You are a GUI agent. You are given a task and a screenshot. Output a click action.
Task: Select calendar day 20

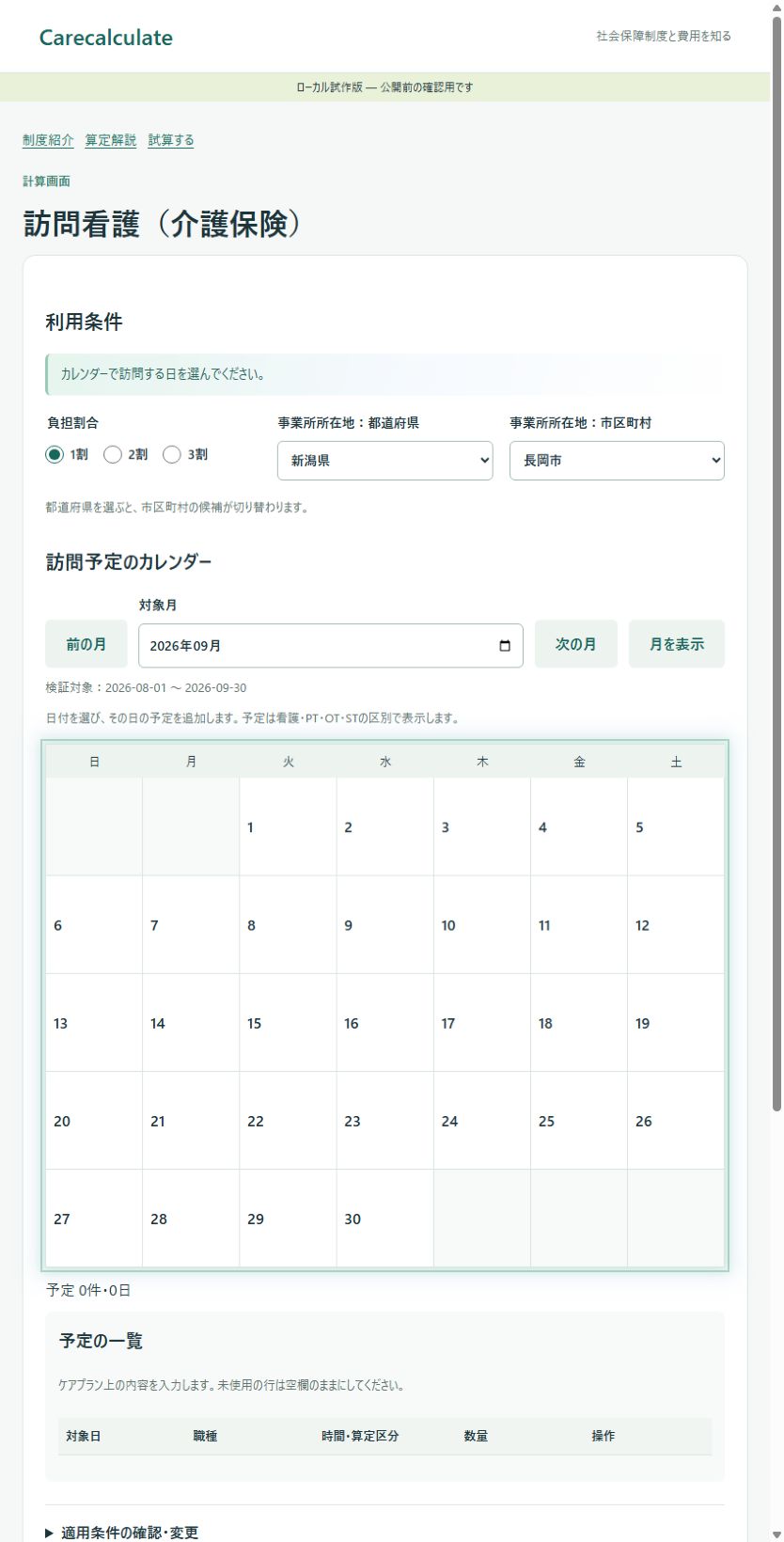click(94, 1120)
